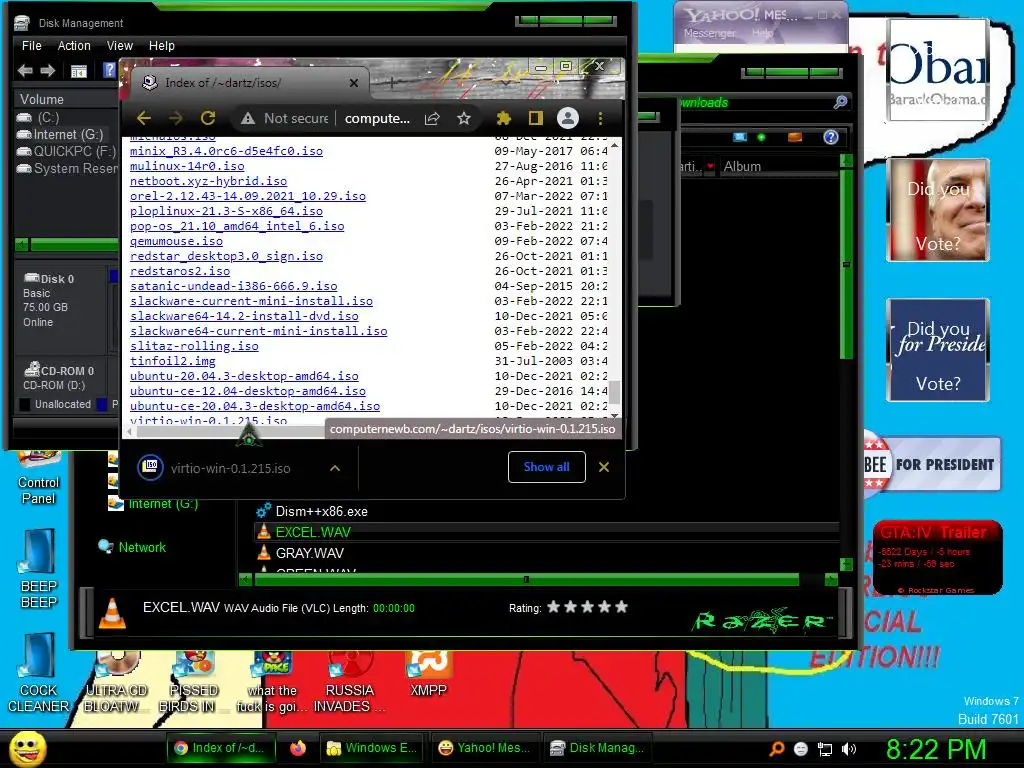Click the console tree icon in Disk Management toolbar
The image size is (1024, 768).
pos(79,71)
